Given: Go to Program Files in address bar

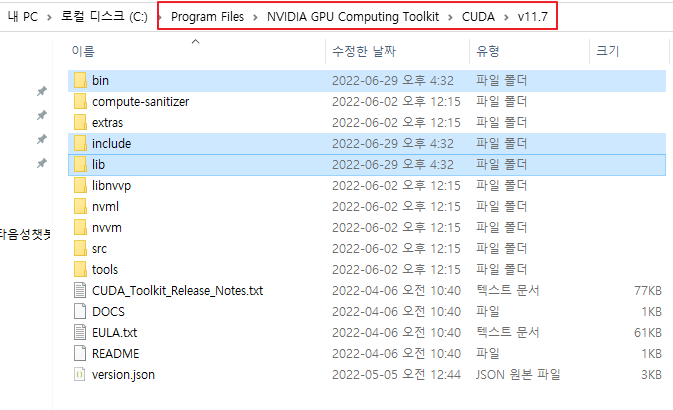Looking at the screenshot, I should [207, 17].
